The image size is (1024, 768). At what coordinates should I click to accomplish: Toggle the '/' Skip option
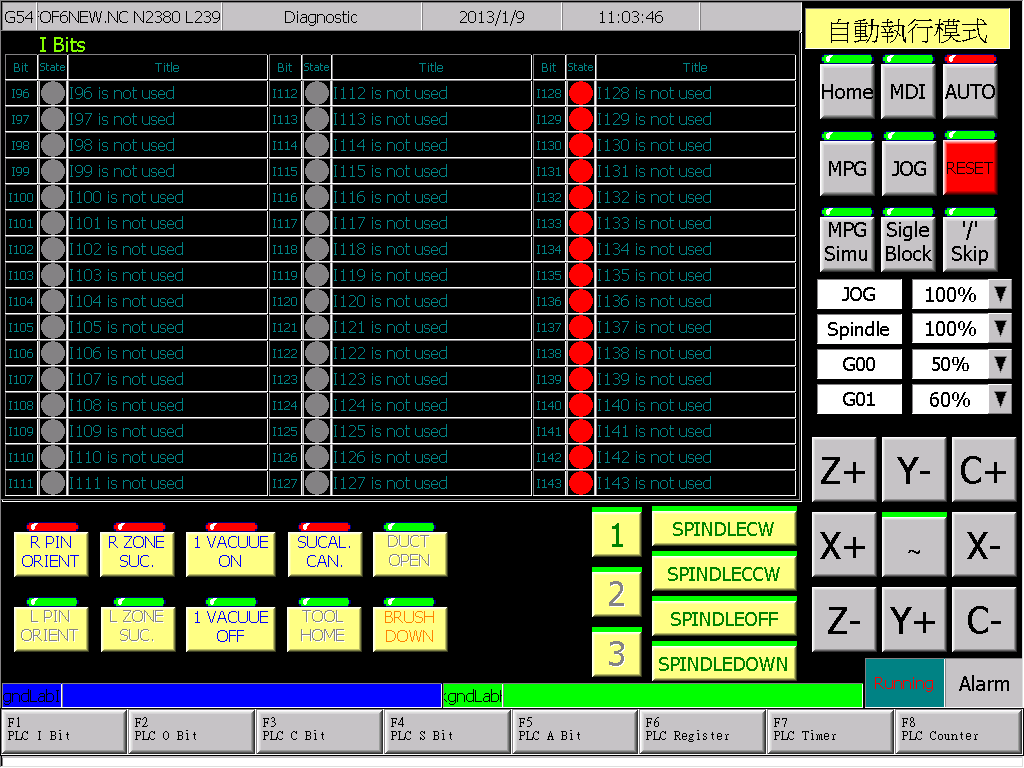click(970, 240)
